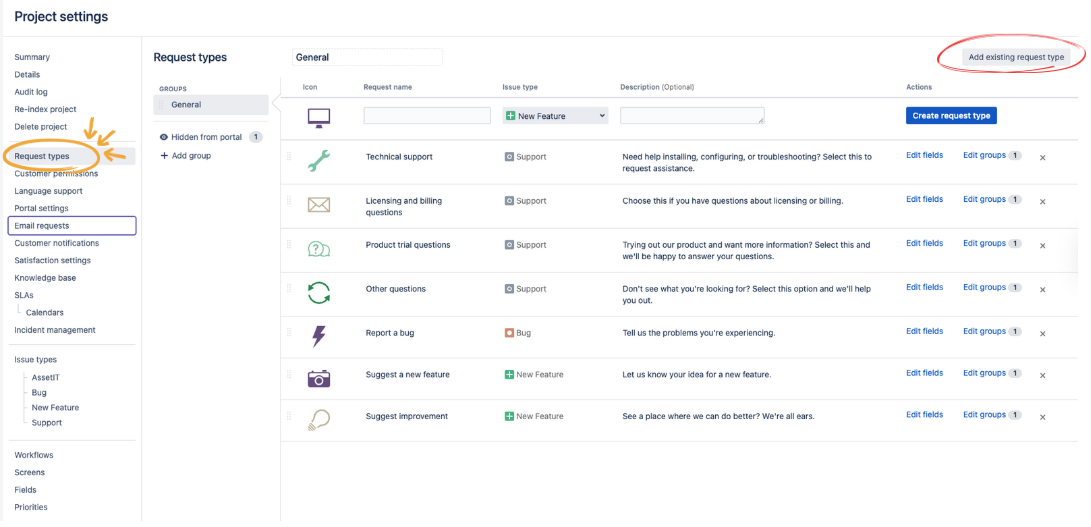The image size is (1091, 527).
Task: Click the Request name input field
Action: (x=427, y=116)
